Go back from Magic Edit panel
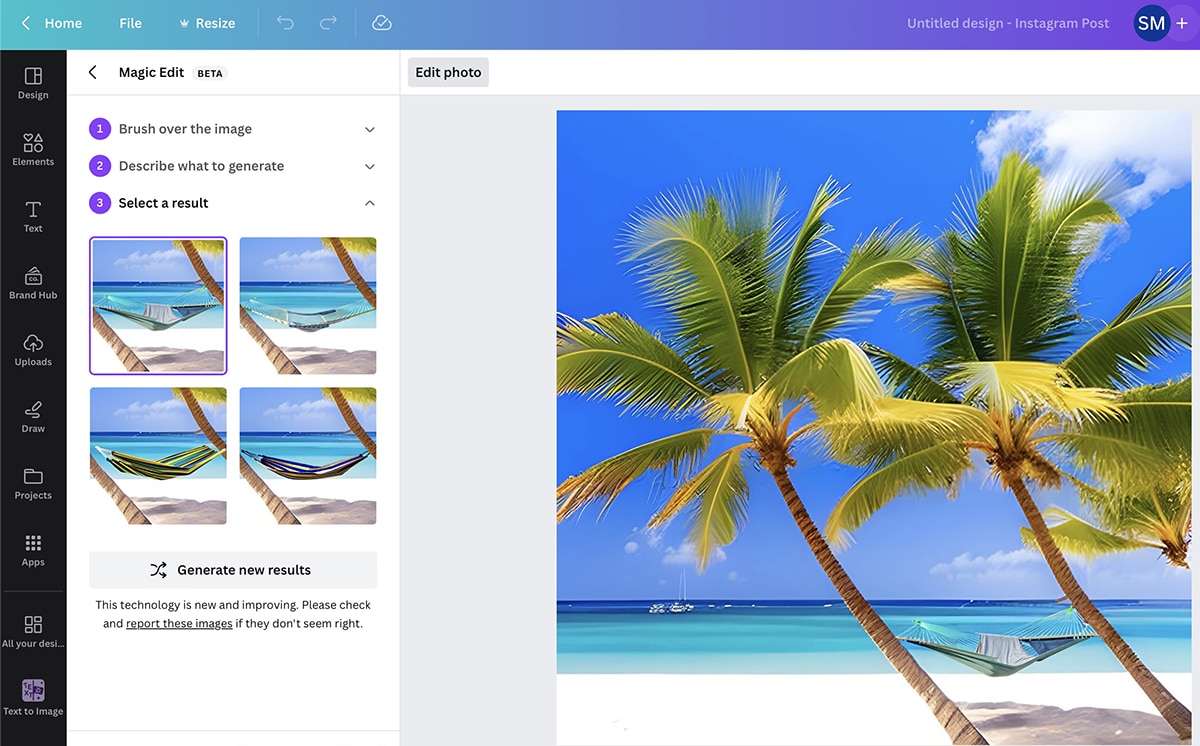The image size is (1200, 746). [93, 73]
